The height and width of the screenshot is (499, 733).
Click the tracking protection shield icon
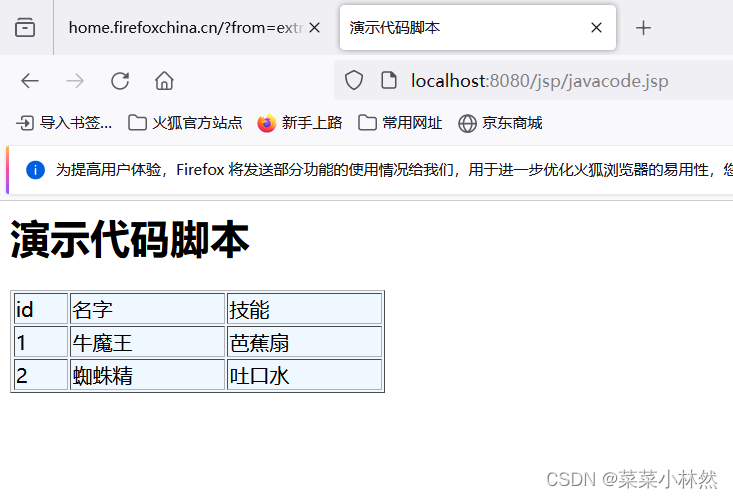coord(354,80)
